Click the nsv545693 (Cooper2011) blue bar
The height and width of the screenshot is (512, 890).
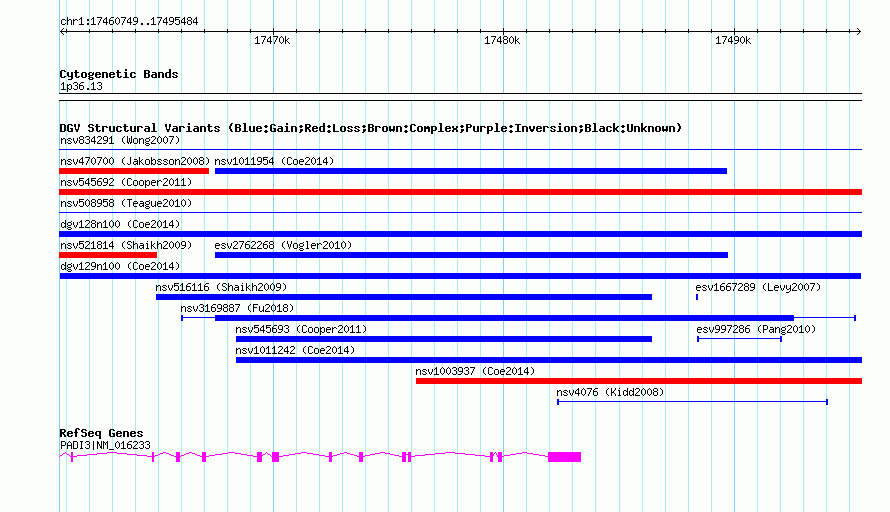point(444,339)
